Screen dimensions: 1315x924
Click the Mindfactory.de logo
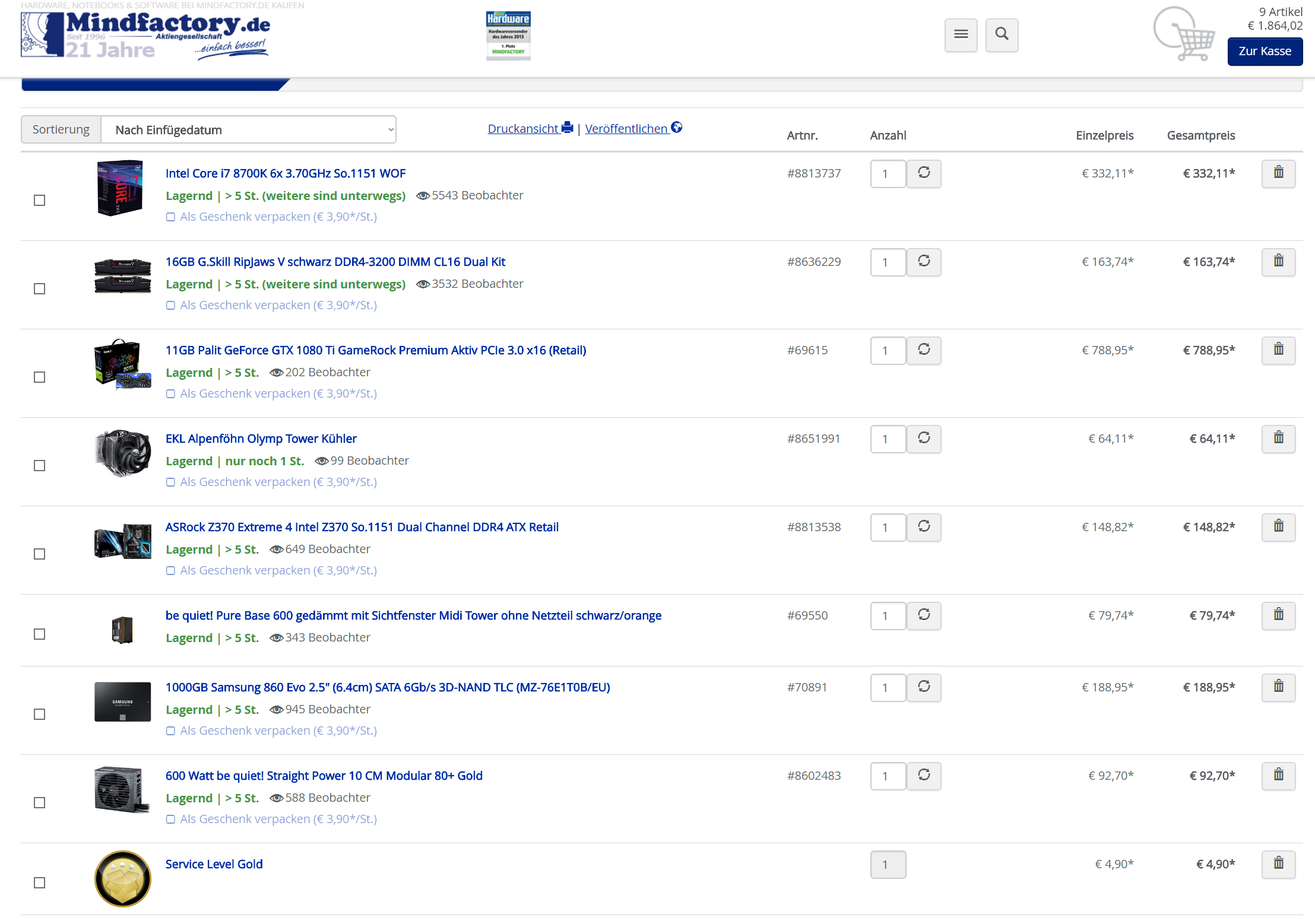pos(145,36)
